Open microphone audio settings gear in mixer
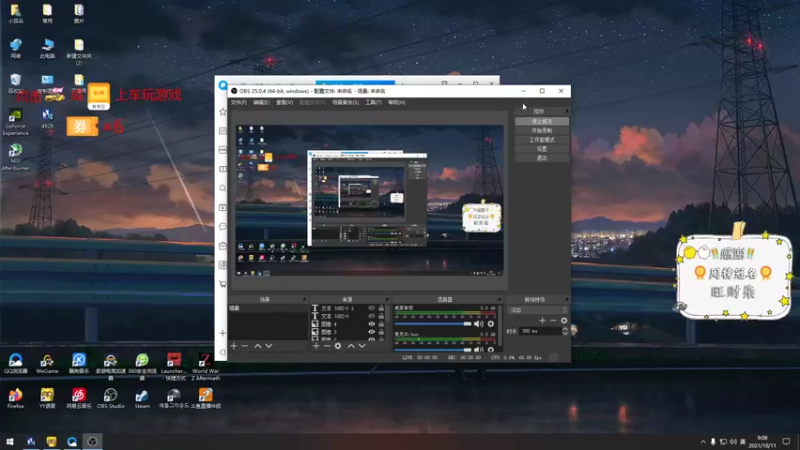This screenshot has width=800, height=450. click(491, 349)
